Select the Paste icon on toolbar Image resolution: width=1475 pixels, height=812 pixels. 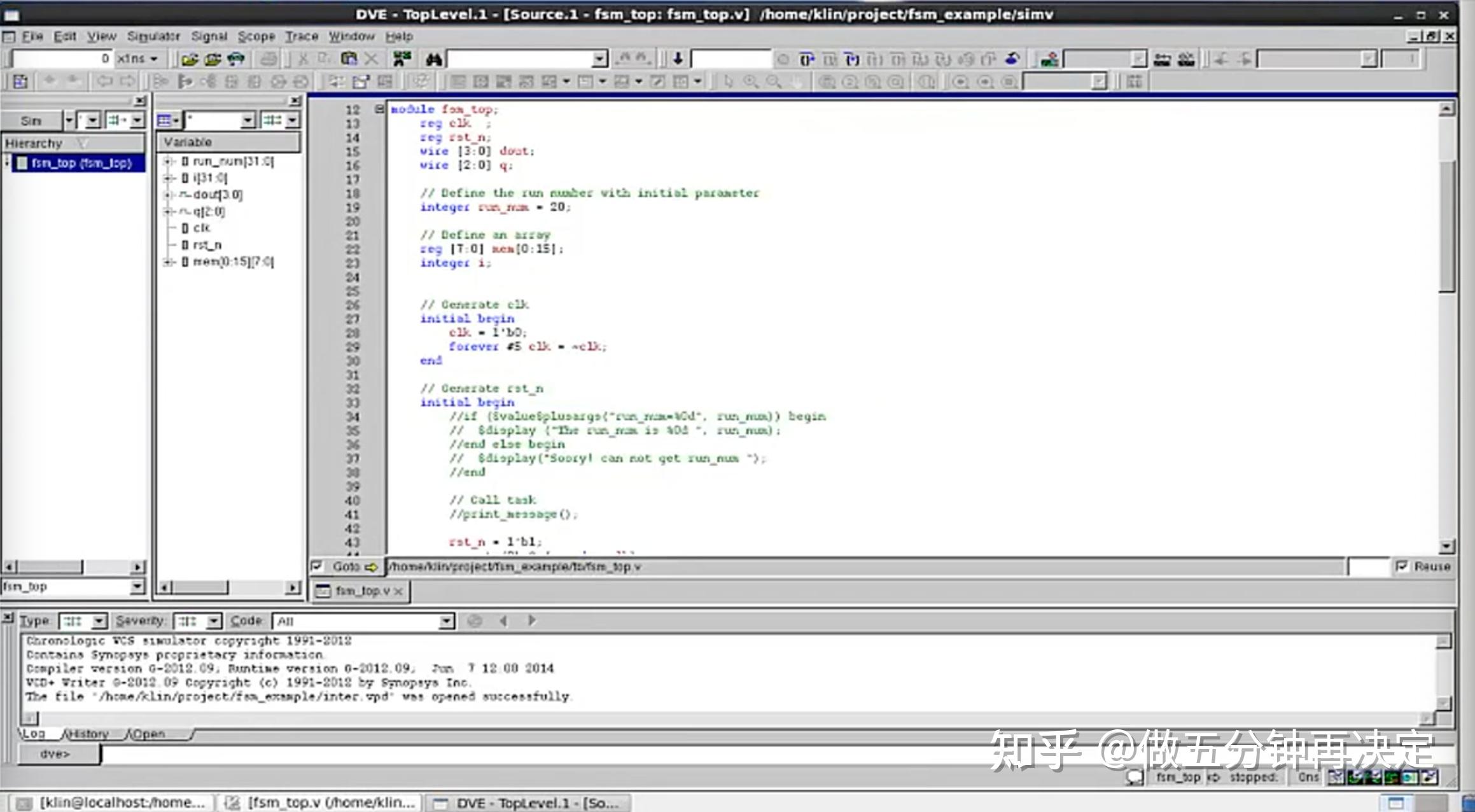click(350, 59)
